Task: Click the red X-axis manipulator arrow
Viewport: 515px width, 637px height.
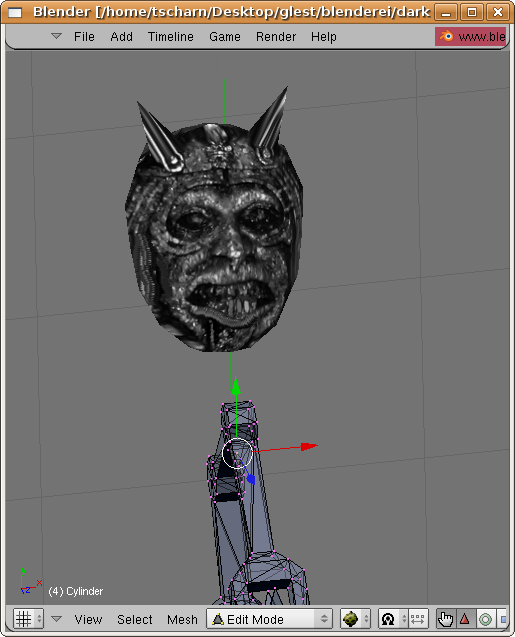Action: 309,446
